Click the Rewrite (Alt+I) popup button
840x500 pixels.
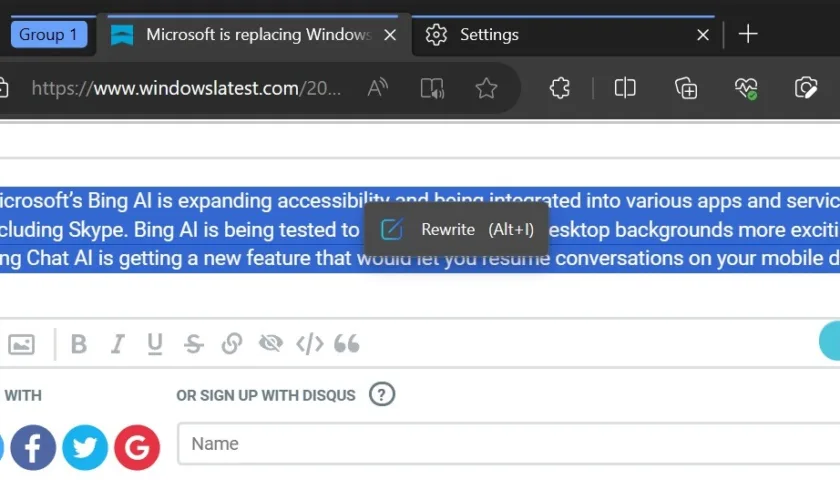pyautogui.click(x=456, y=229)
